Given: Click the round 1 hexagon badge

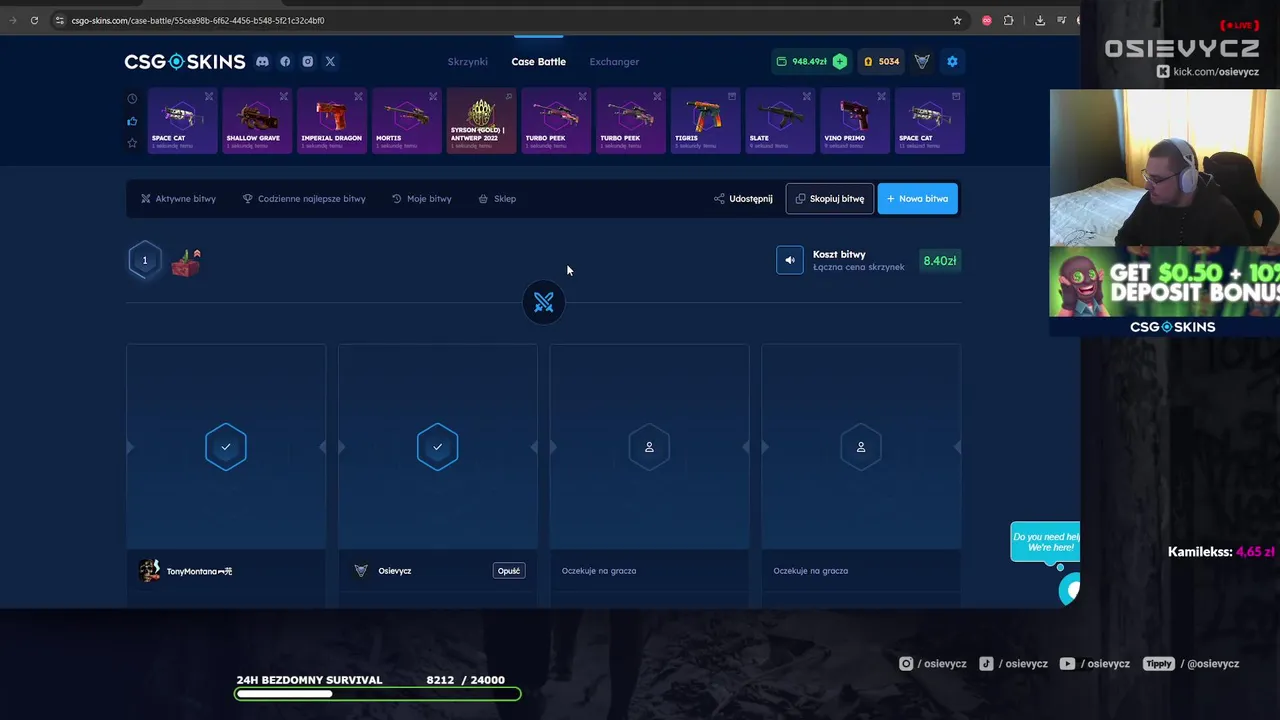Looking at the screenshot, I should pos(144,261).
